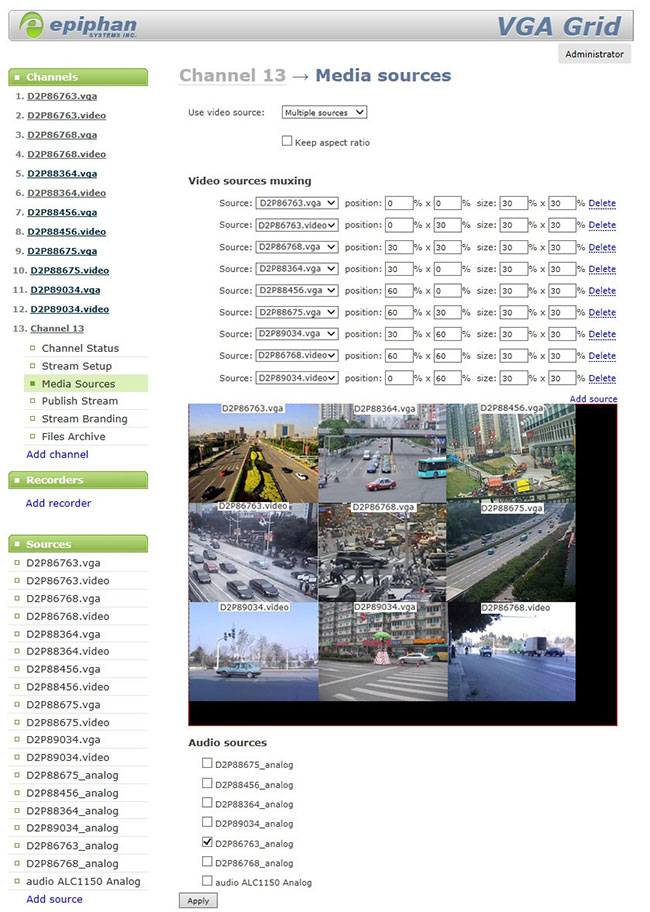The image size is (650, 912).
Task: Open the Files Archive section
Action: coord(73,436)
